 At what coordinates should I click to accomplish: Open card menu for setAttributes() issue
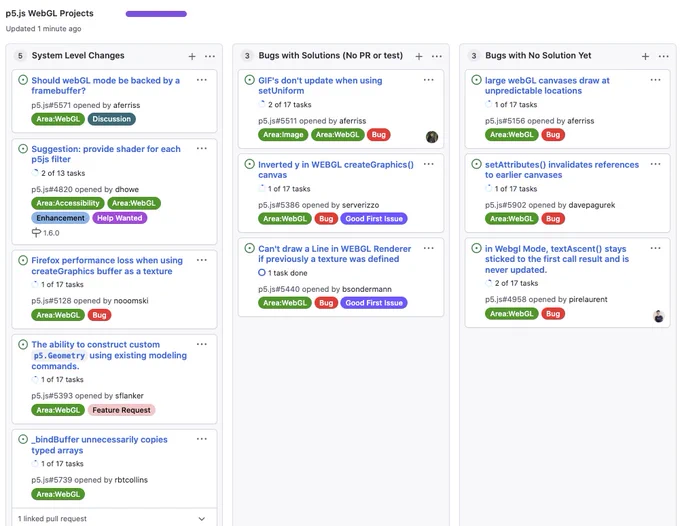(x=655, y=164)
